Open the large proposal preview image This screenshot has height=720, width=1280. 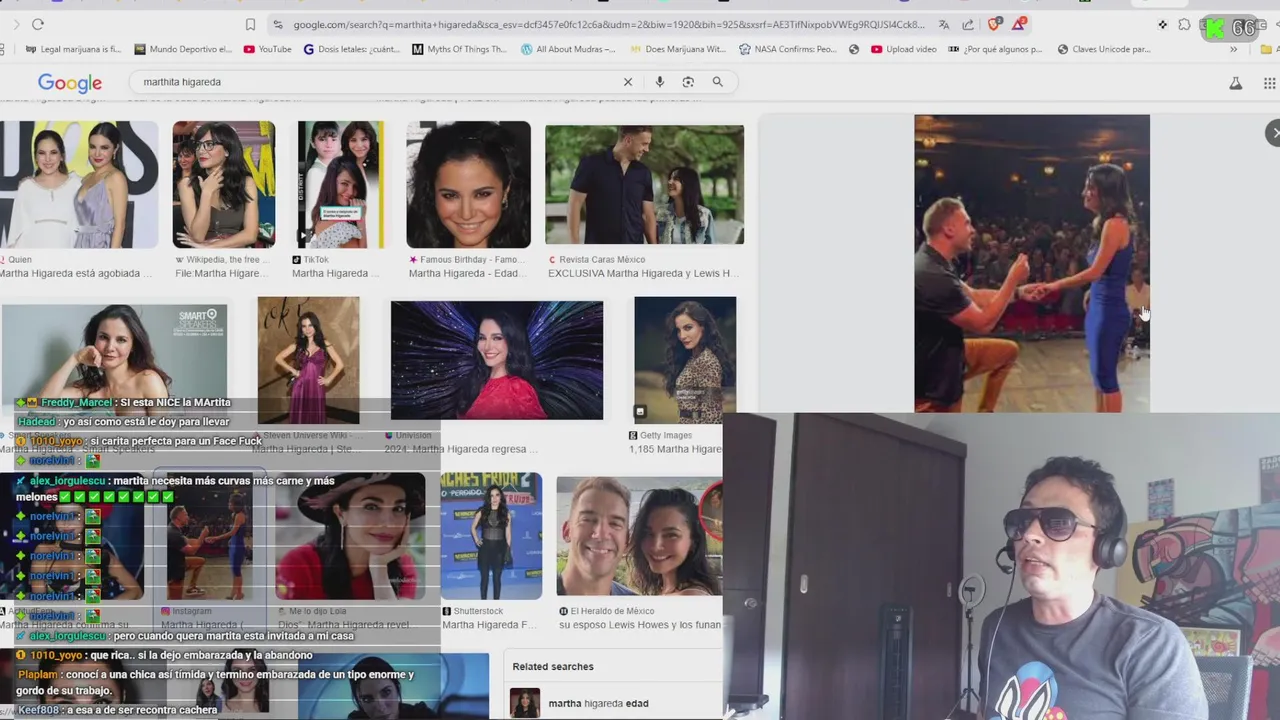1032,263
